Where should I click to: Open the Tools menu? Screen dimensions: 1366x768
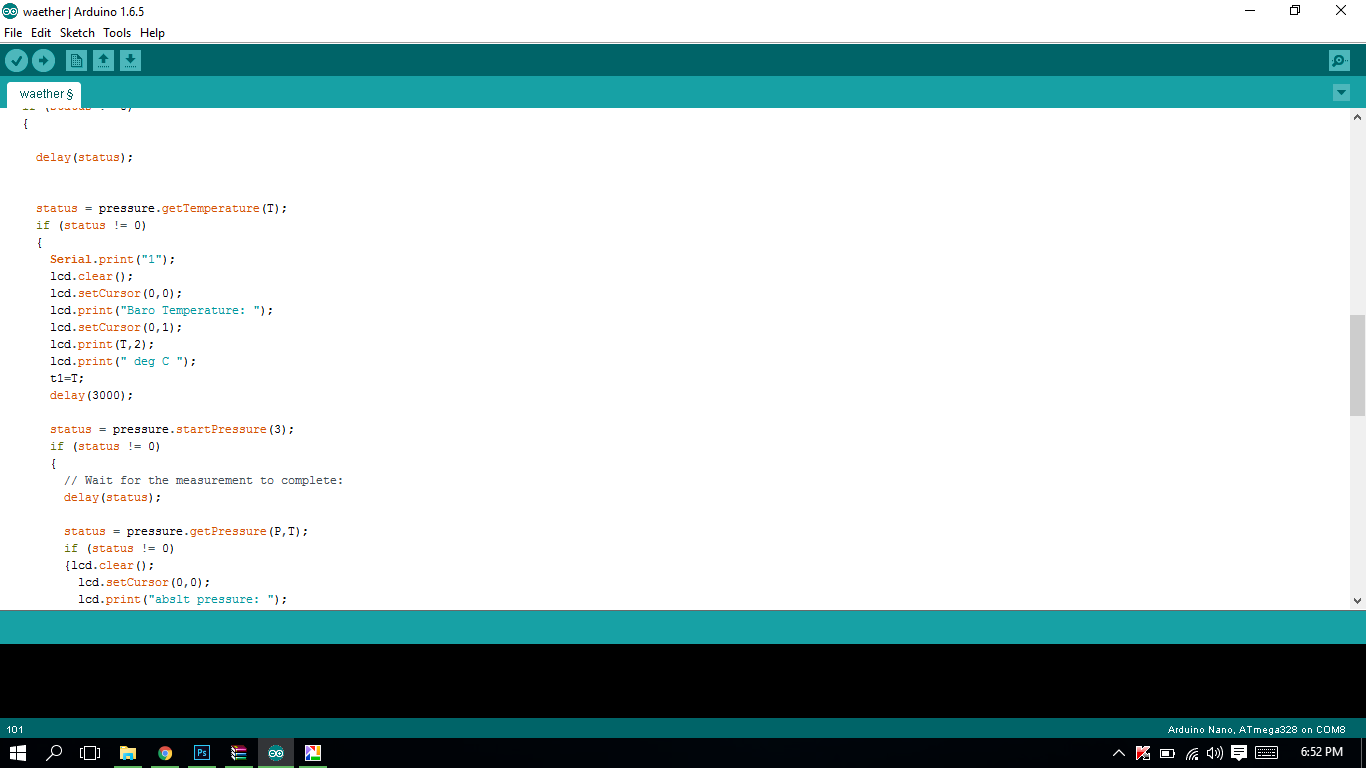[117, 33]
